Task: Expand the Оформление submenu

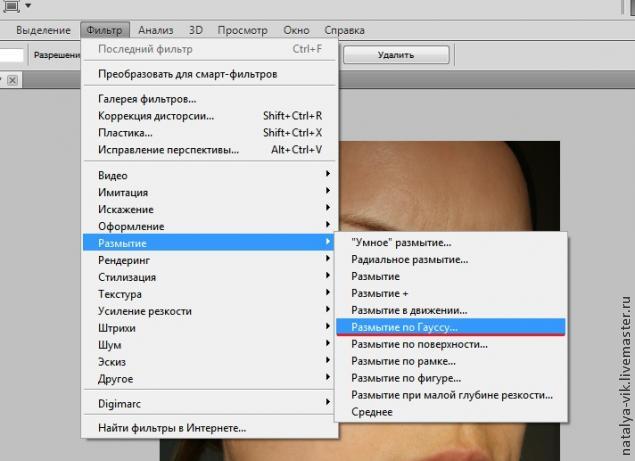Action: (x=210, y=226)
